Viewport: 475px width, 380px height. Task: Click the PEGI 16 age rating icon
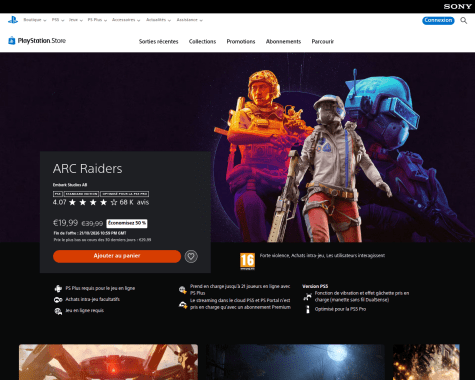(x=247, y=261)
